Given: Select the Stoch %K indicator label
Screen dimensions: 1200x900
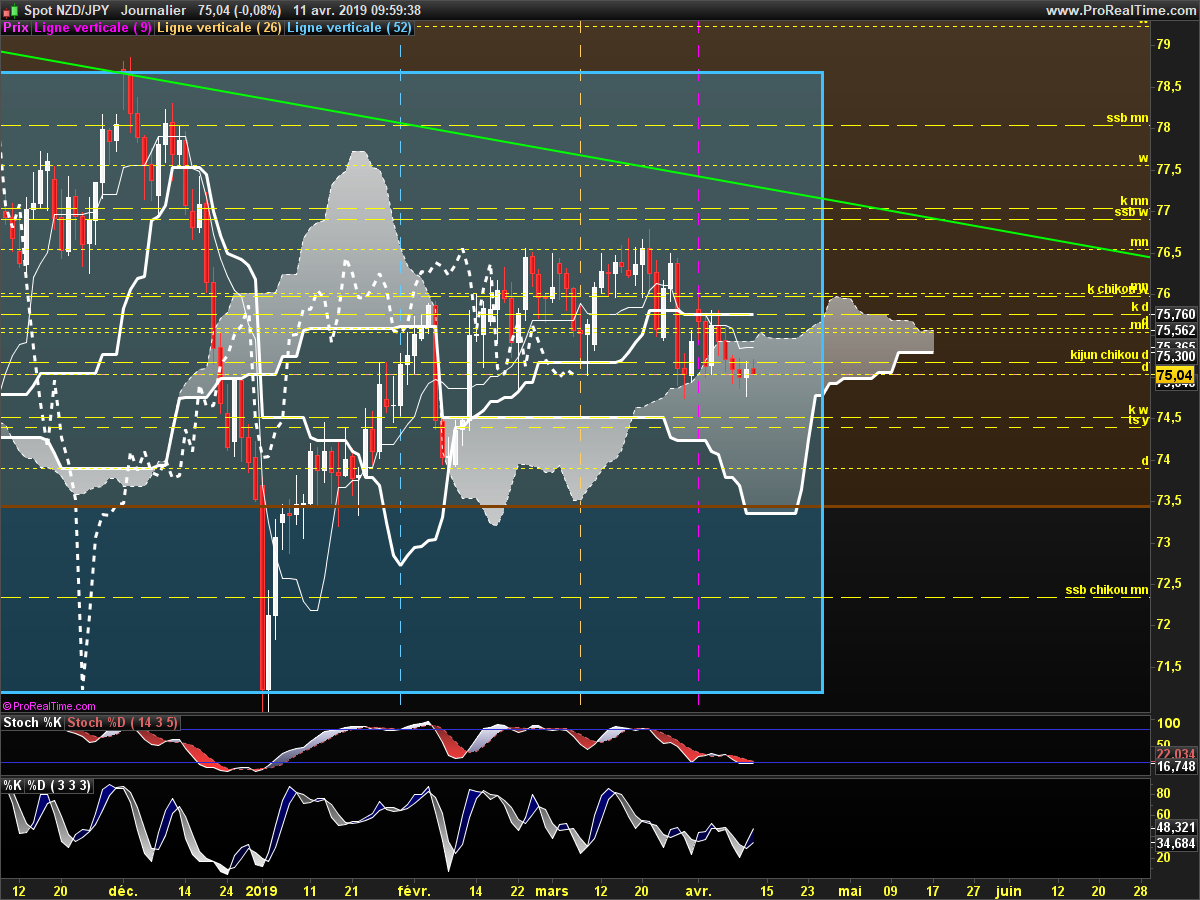Looking at the screenshot, I should coord(33,723).
